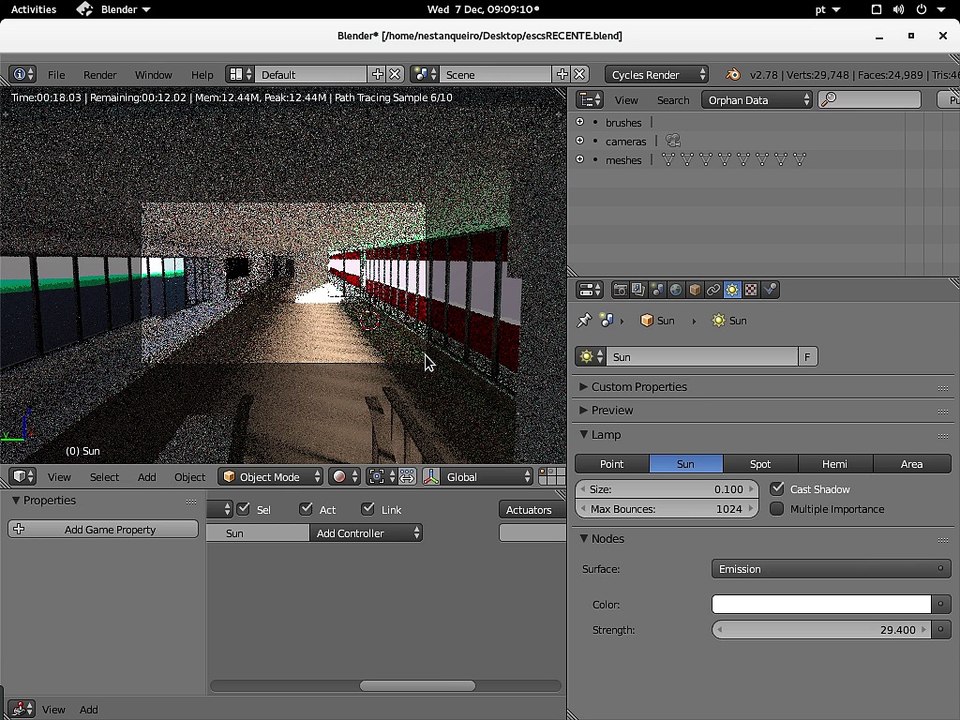The width and height of the screenshot is (960, 720).
Task: Open the Object Mode dropdown
Action: point(271,476)
